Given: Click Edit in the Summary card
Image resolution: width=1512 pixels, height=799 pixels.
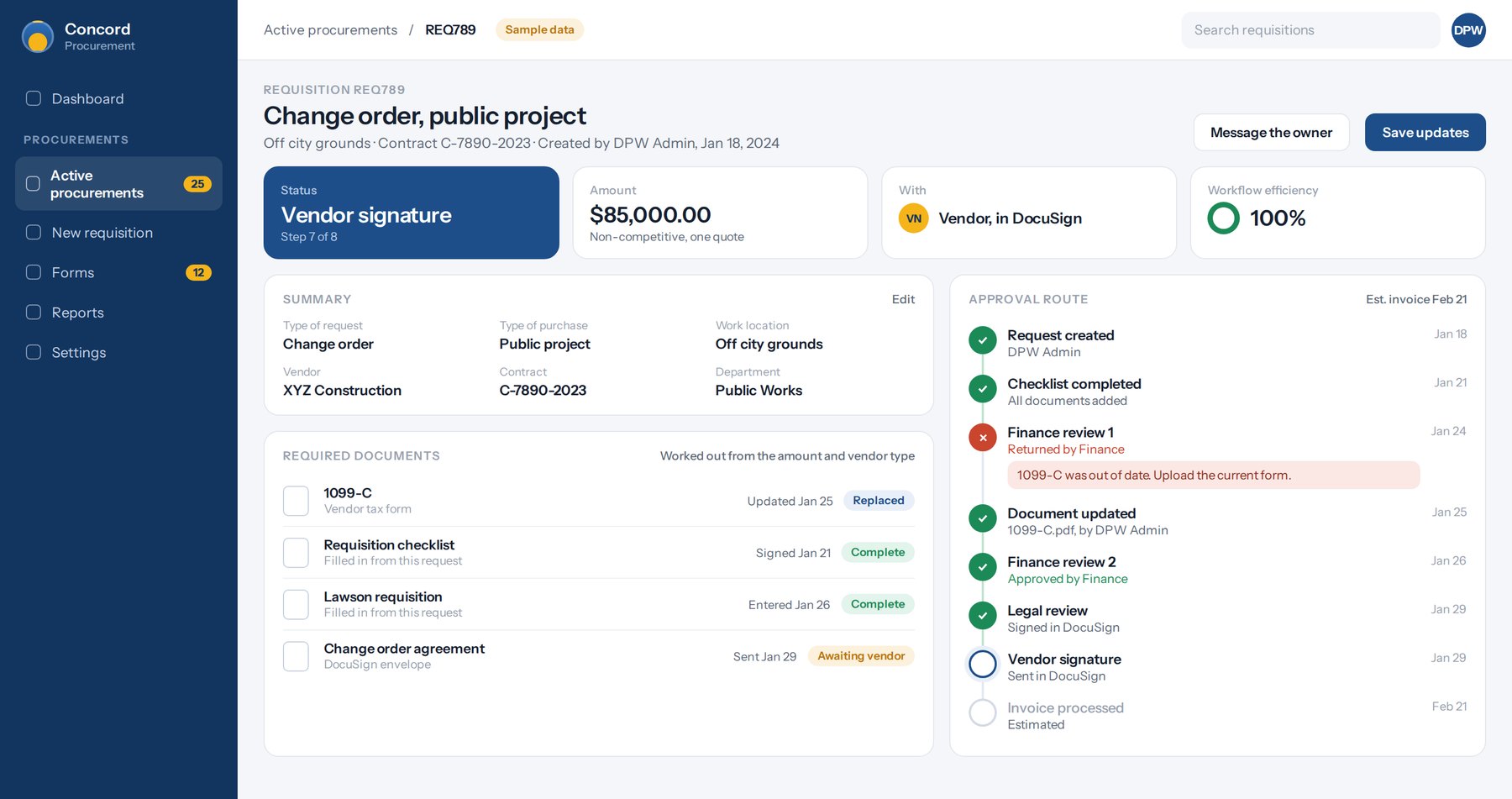Looking at the screenshot, I should [x=903, y=299].
